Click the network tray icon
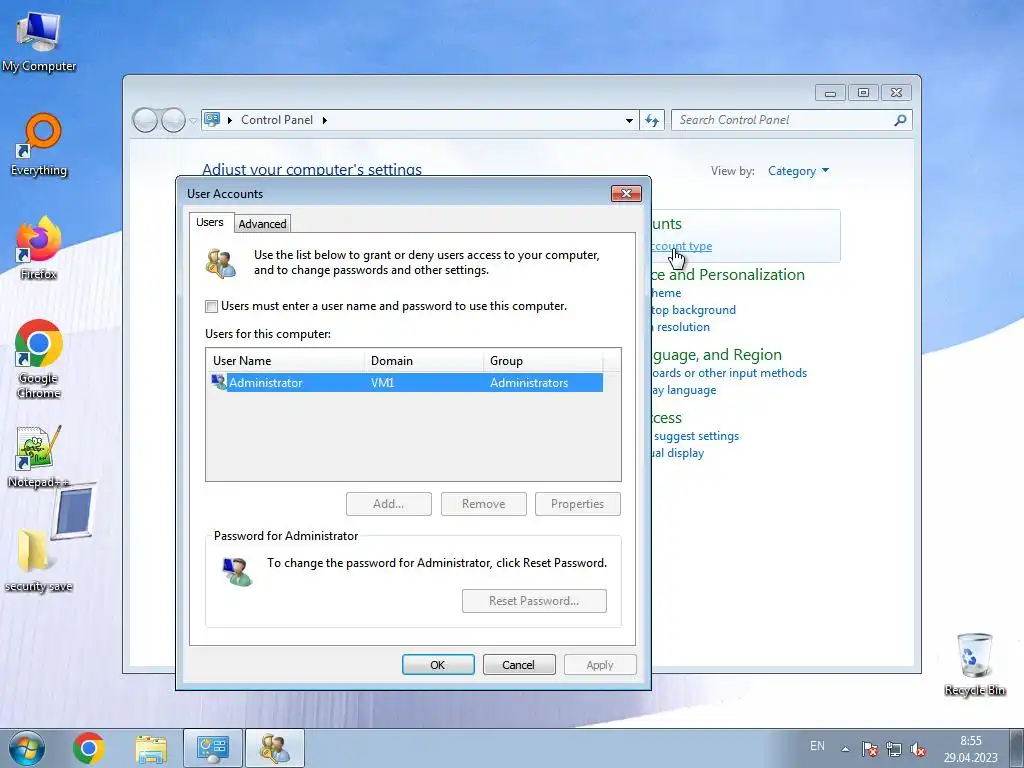1024x768 pixels. (893, 749)
